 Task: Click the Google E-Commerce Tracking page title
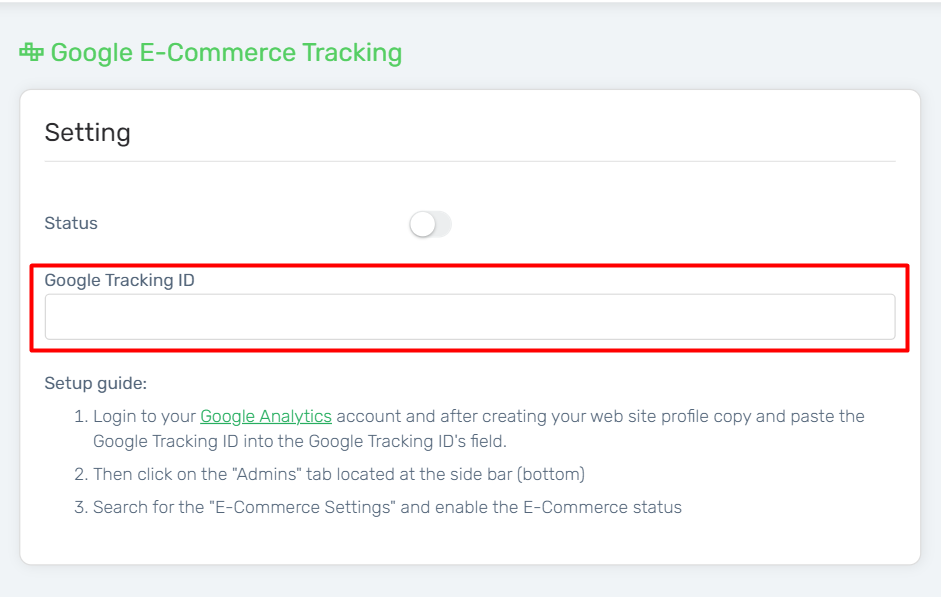(226, 53)
